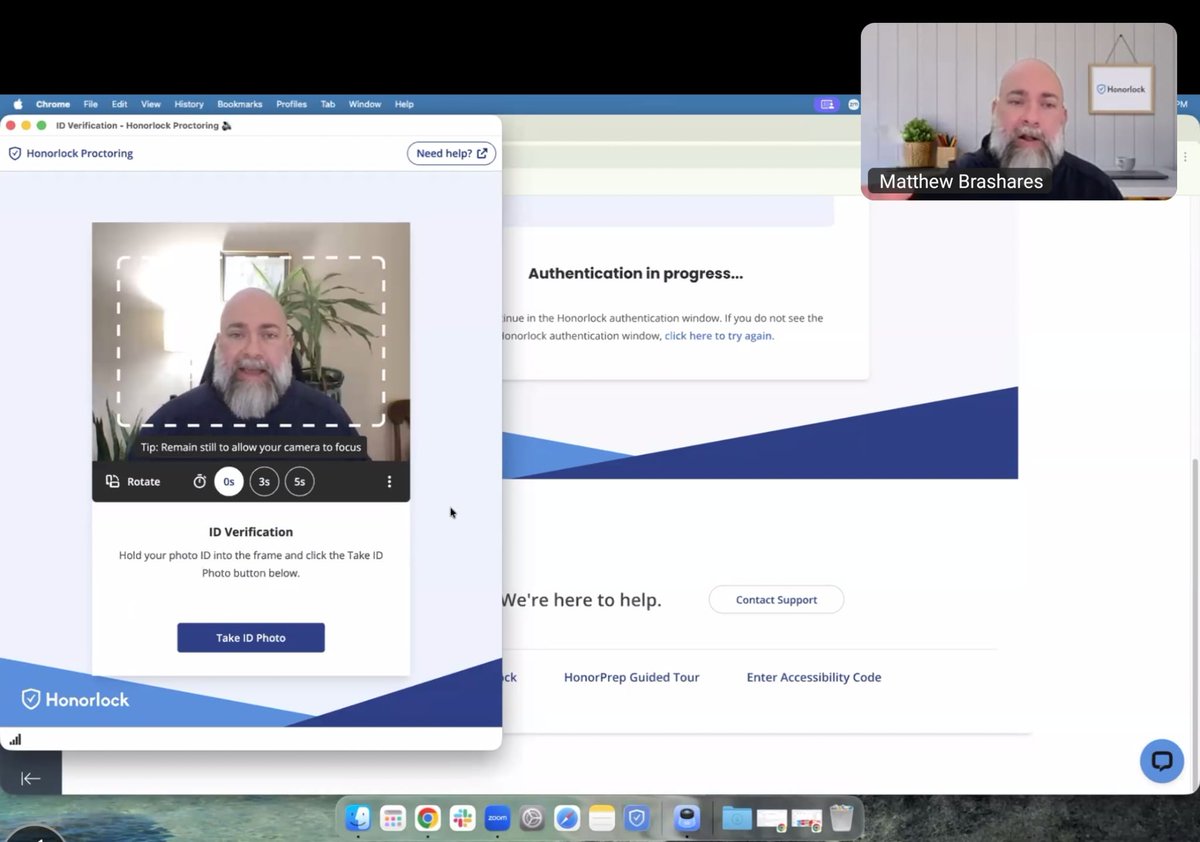Screen dimensions: 1200x842
Task: Open the Tab menu
Action: coord(328,104)
